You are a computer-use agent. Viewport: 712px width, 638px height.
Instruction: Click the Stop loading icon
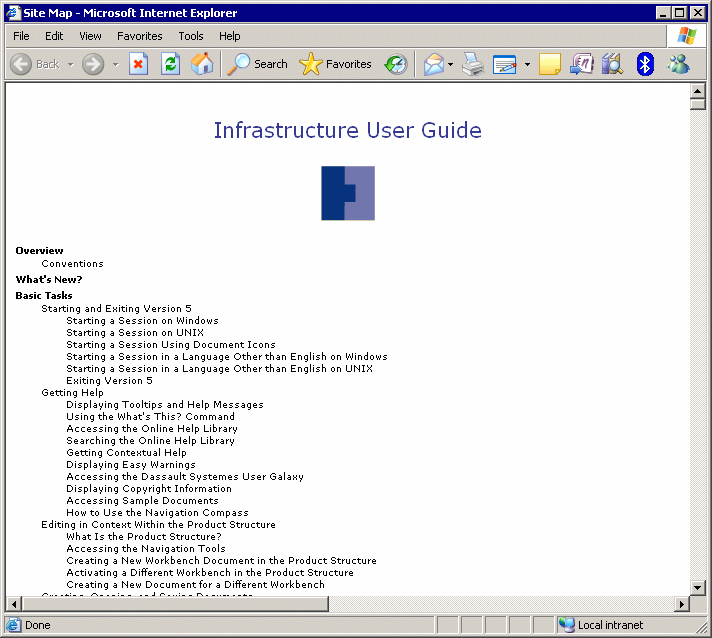pos(138,64)
